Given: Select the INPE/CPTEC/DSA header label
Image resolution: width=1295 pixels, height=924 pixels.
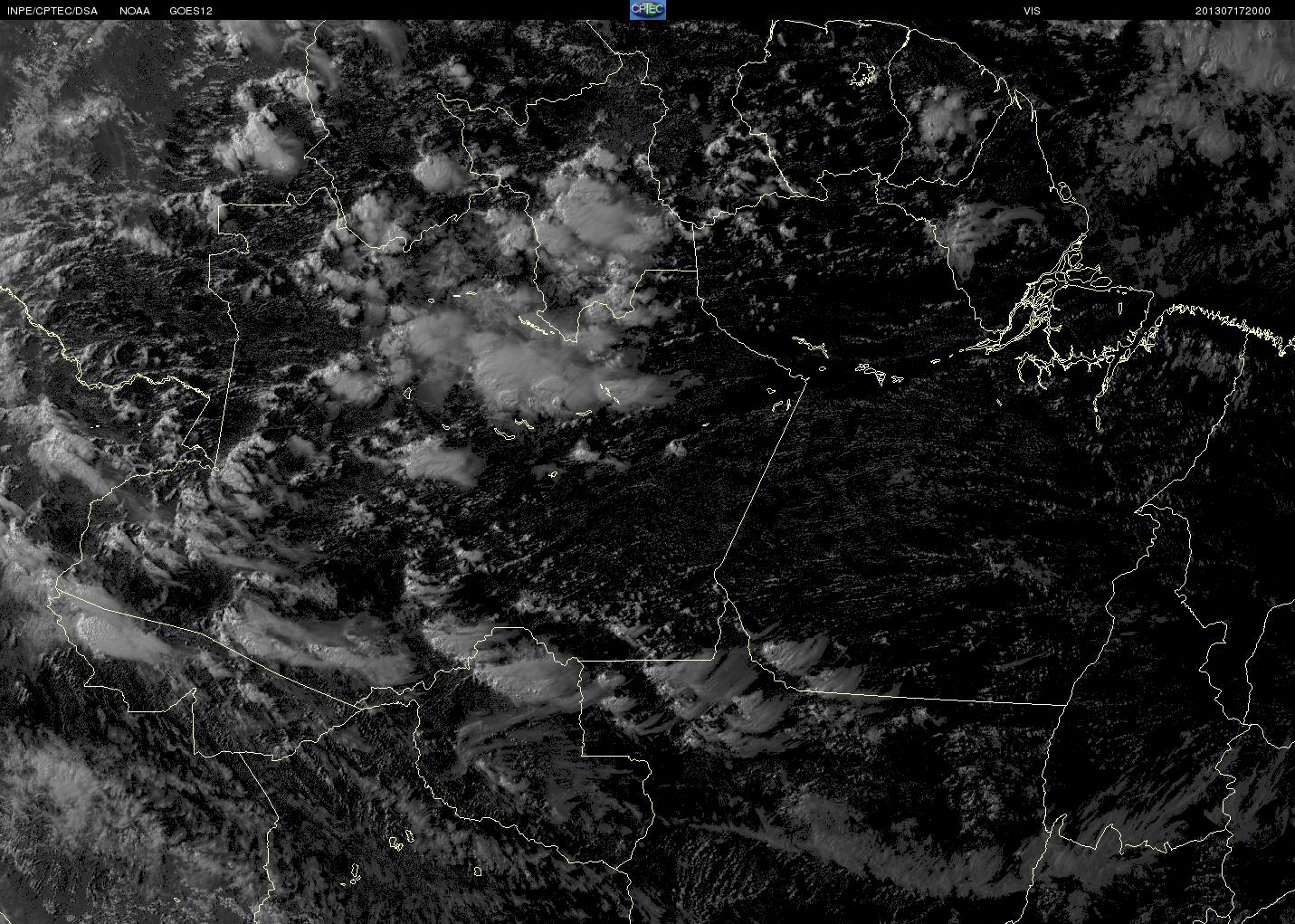Looking at the screenshot, I should pos(52,11).
